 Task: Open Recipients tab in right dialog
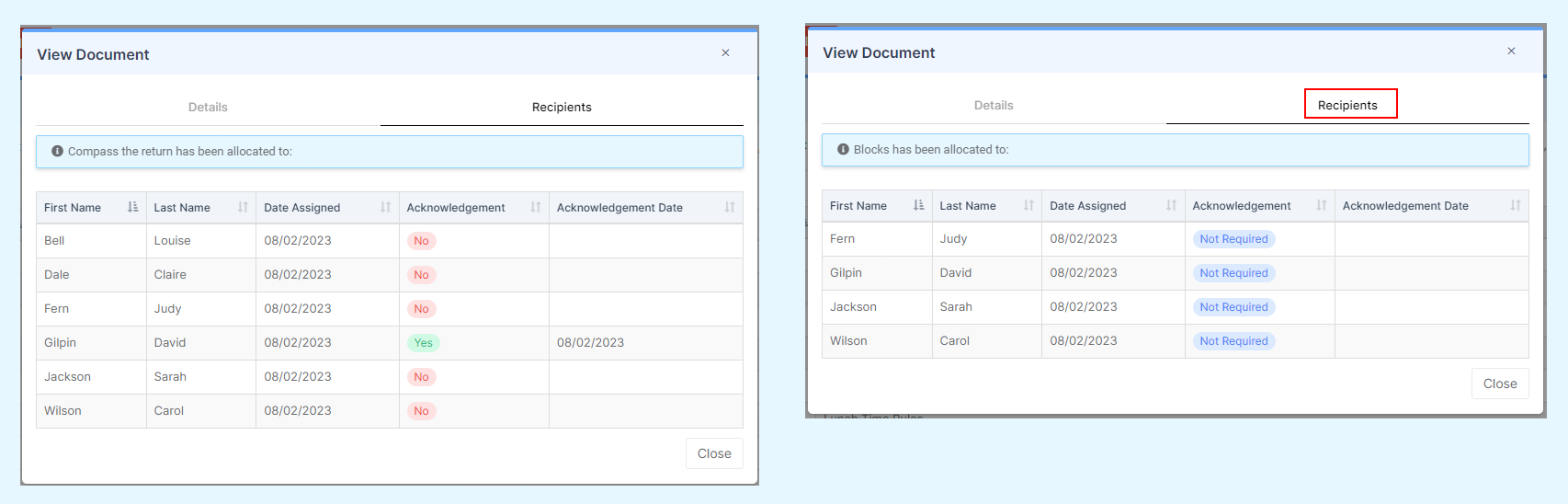pos(1347,106)
